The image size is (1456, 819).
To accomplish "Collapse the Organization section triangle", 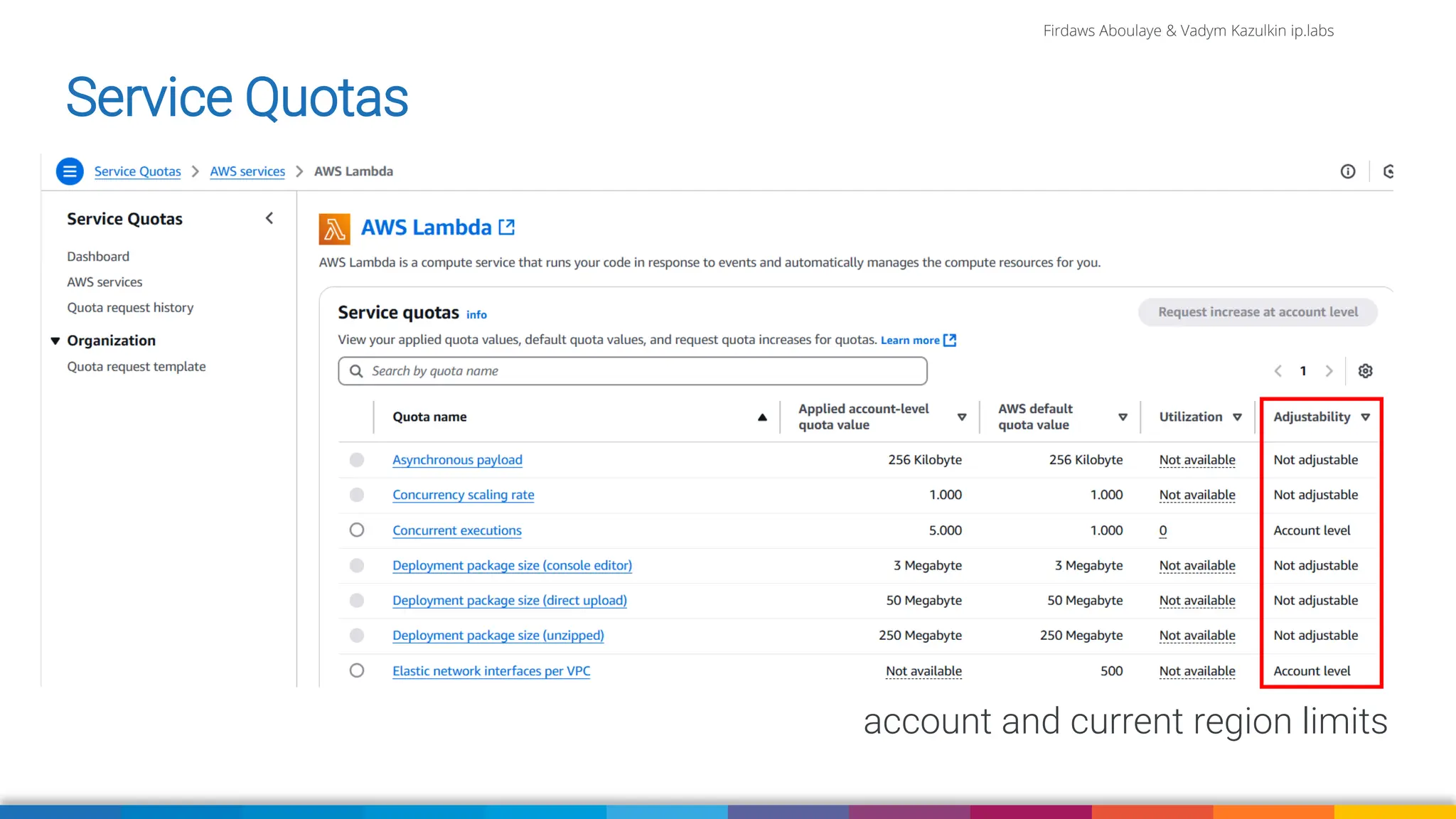I will click(x=55, y=341).
